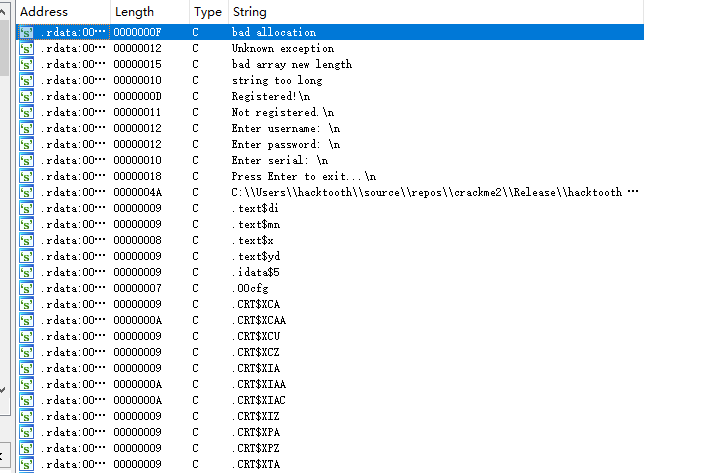Screen dimensions: 721x473
Task: Sort by the Address column header
Action: [62, 12]
